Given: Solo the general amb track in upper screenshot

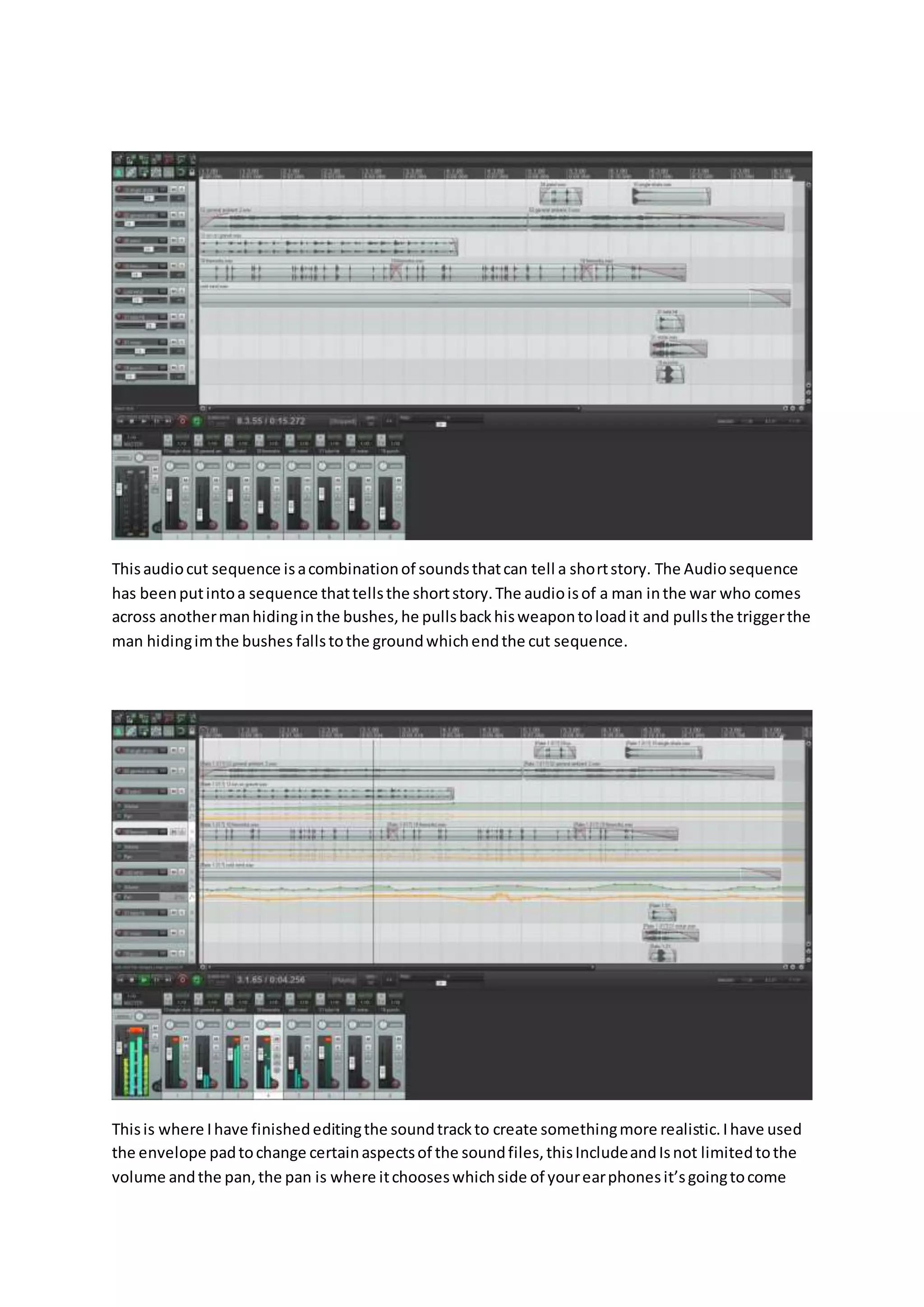Looking at the screenshot, I should [x=182, y=215].
